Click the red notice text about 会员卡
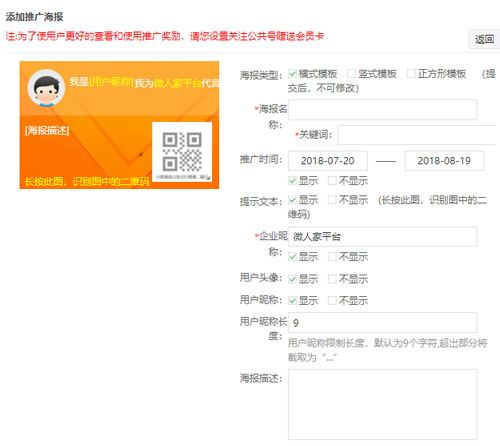500x446 pixels. click(165, 36)
